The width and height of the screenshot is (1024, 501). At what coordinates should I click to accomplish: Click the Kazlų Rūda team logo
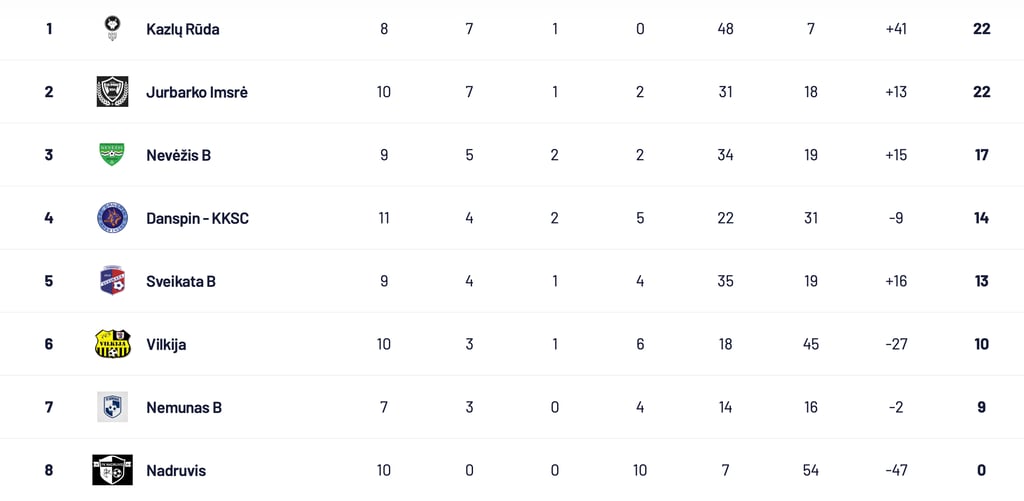[112, 29]
